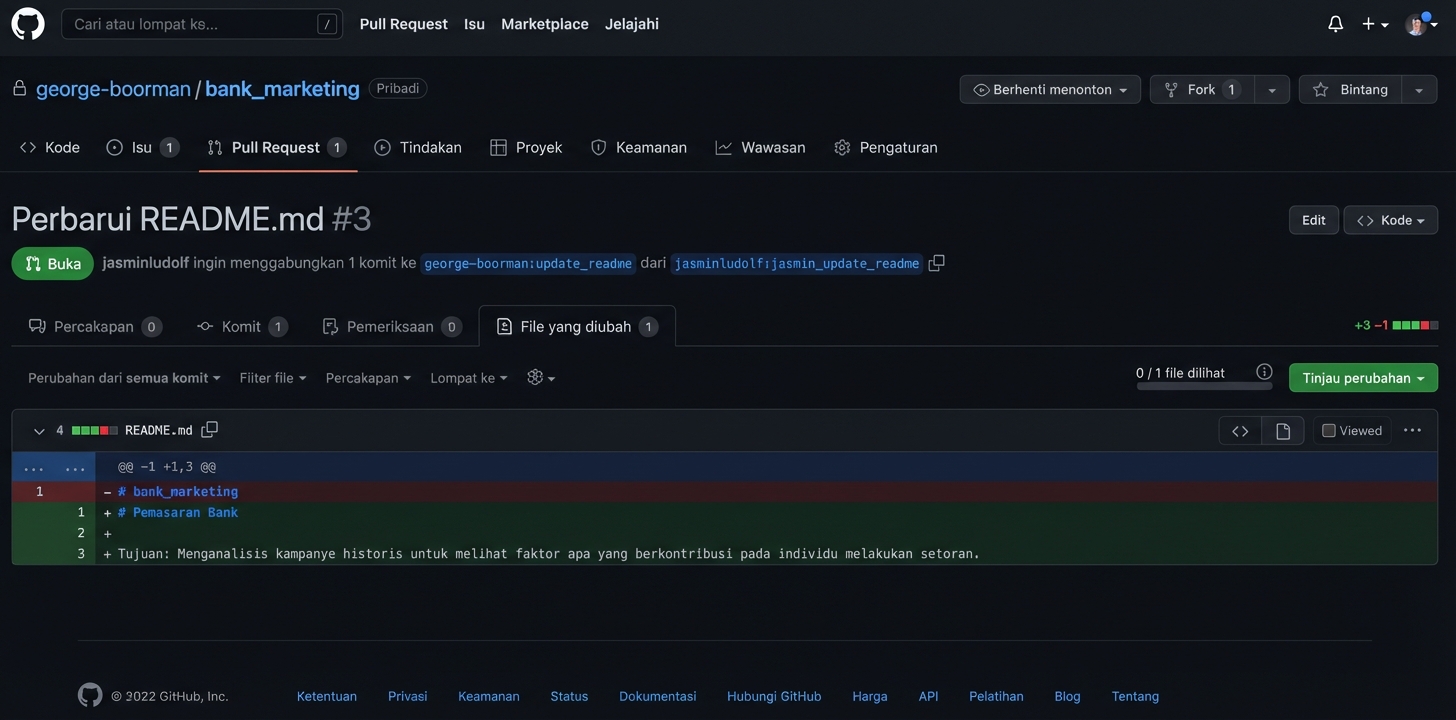Open Pull Request in top navigation
This screenshot has height=720, width=1456.
click(x=404, y=24)
